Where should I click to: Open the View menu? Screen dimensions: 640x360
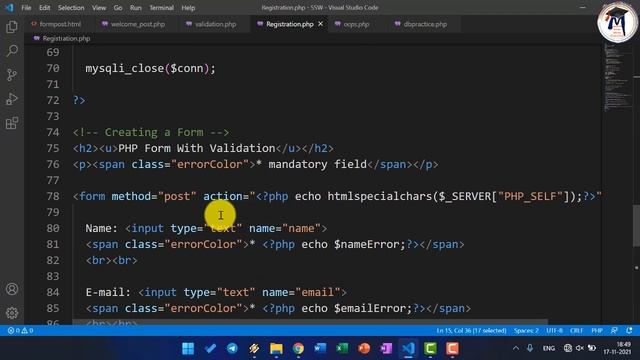[x=99, y=8]
